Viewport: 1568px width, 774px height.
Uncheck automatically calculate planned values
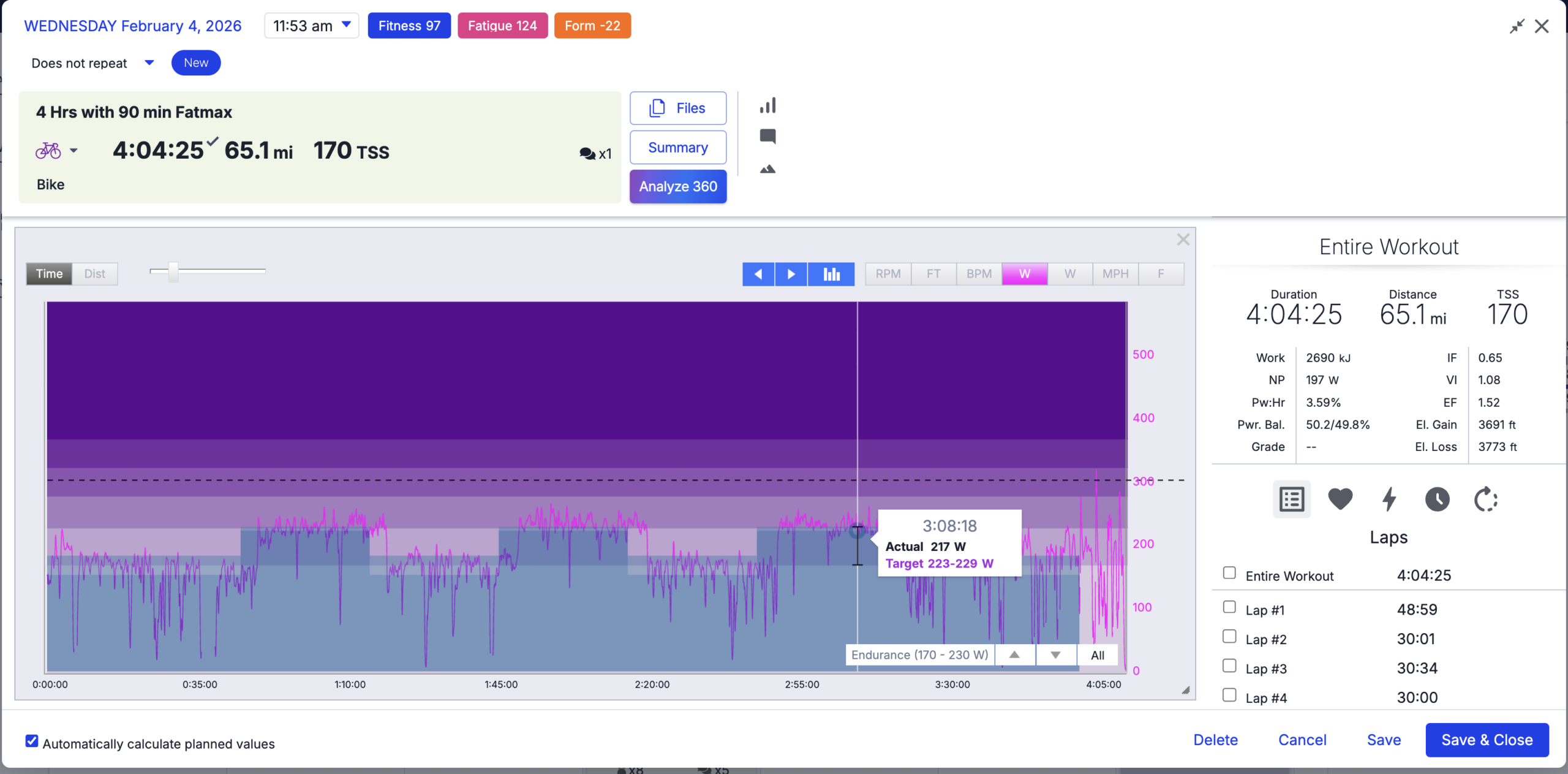point(32,742)
